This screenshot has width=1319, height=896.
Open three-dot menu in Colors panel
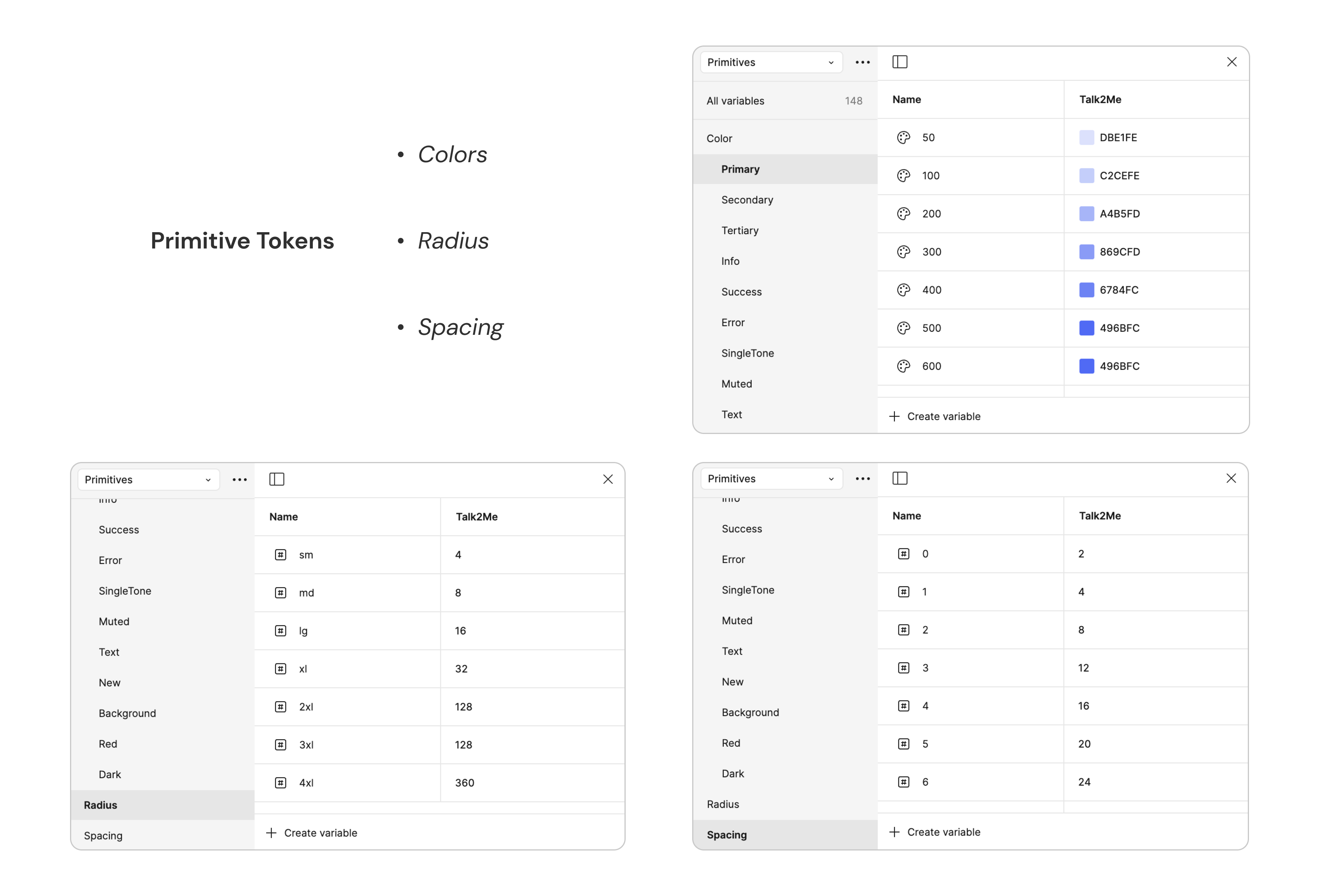[x=862, y=63]
